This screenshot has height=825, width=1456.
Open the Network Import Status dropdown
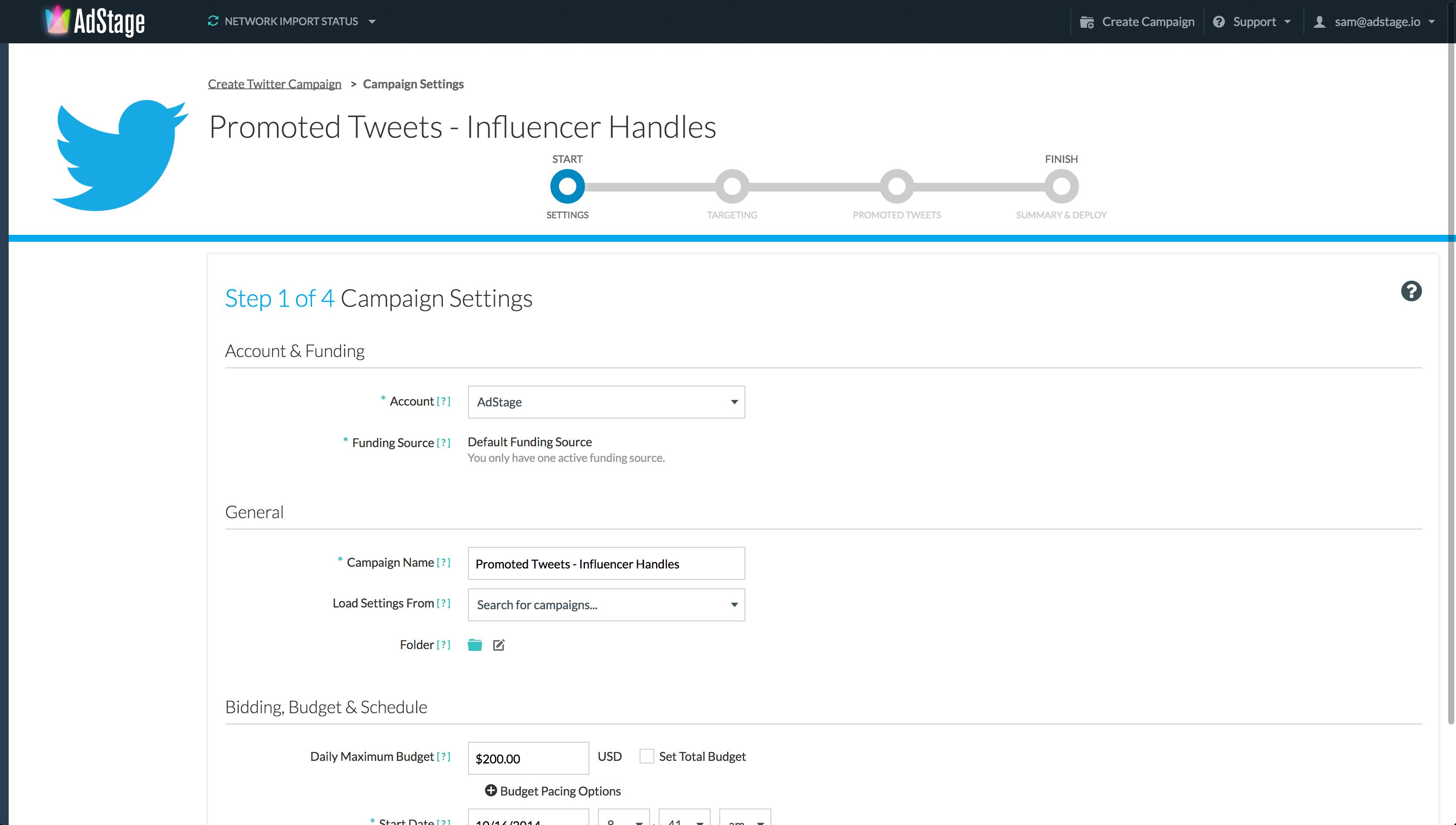(292, 21)
